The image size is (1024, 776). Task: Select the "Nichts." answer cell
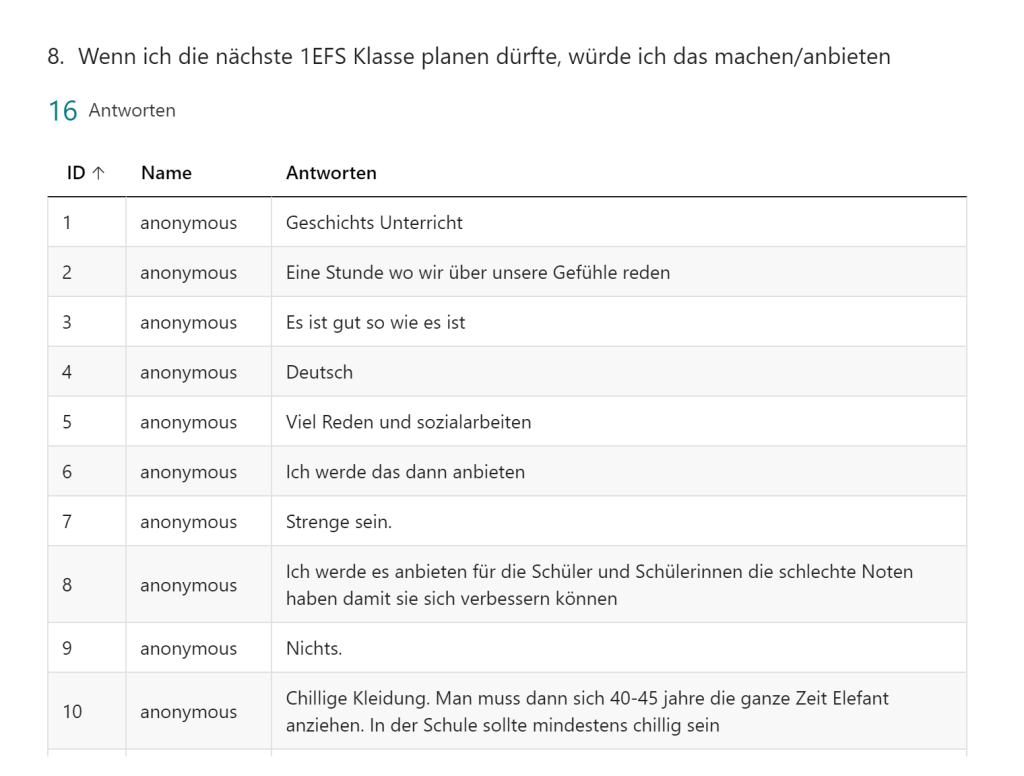coord(314,648)
